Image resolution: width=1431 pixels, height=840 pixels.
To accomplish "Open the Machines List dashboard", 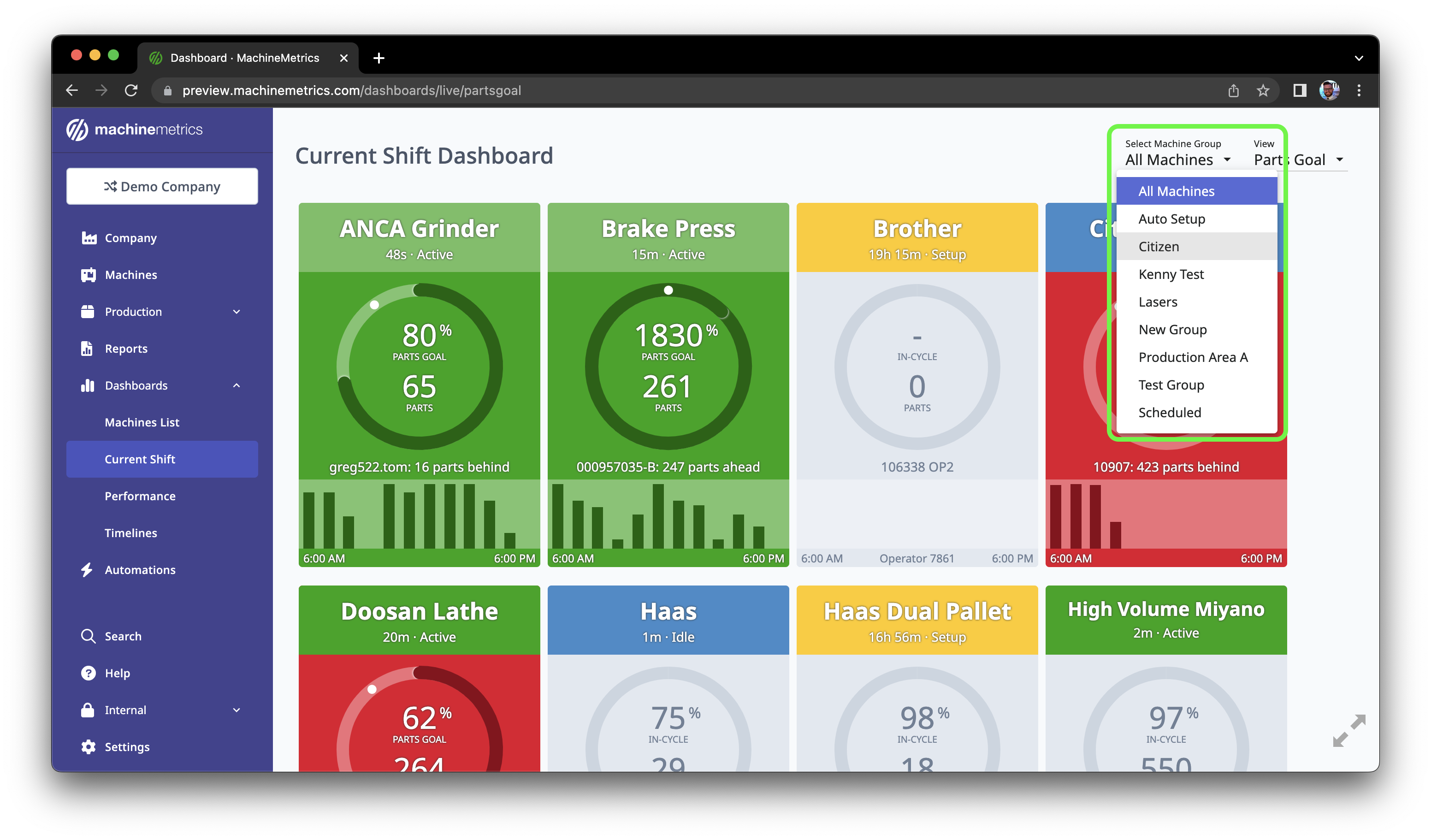I will (142, 422).
